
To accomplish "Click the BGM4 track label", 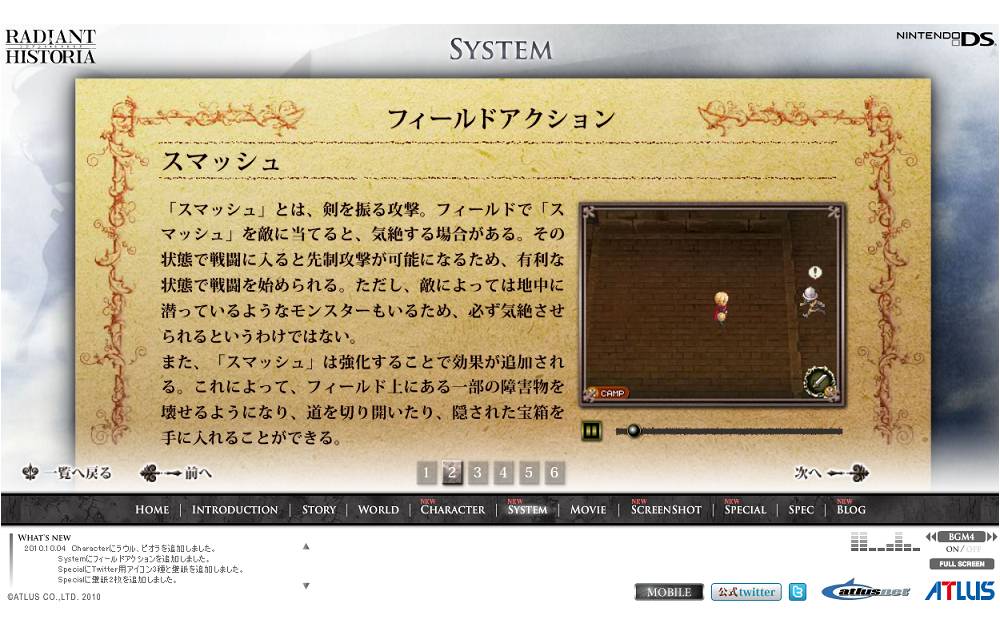I will 961,537.
